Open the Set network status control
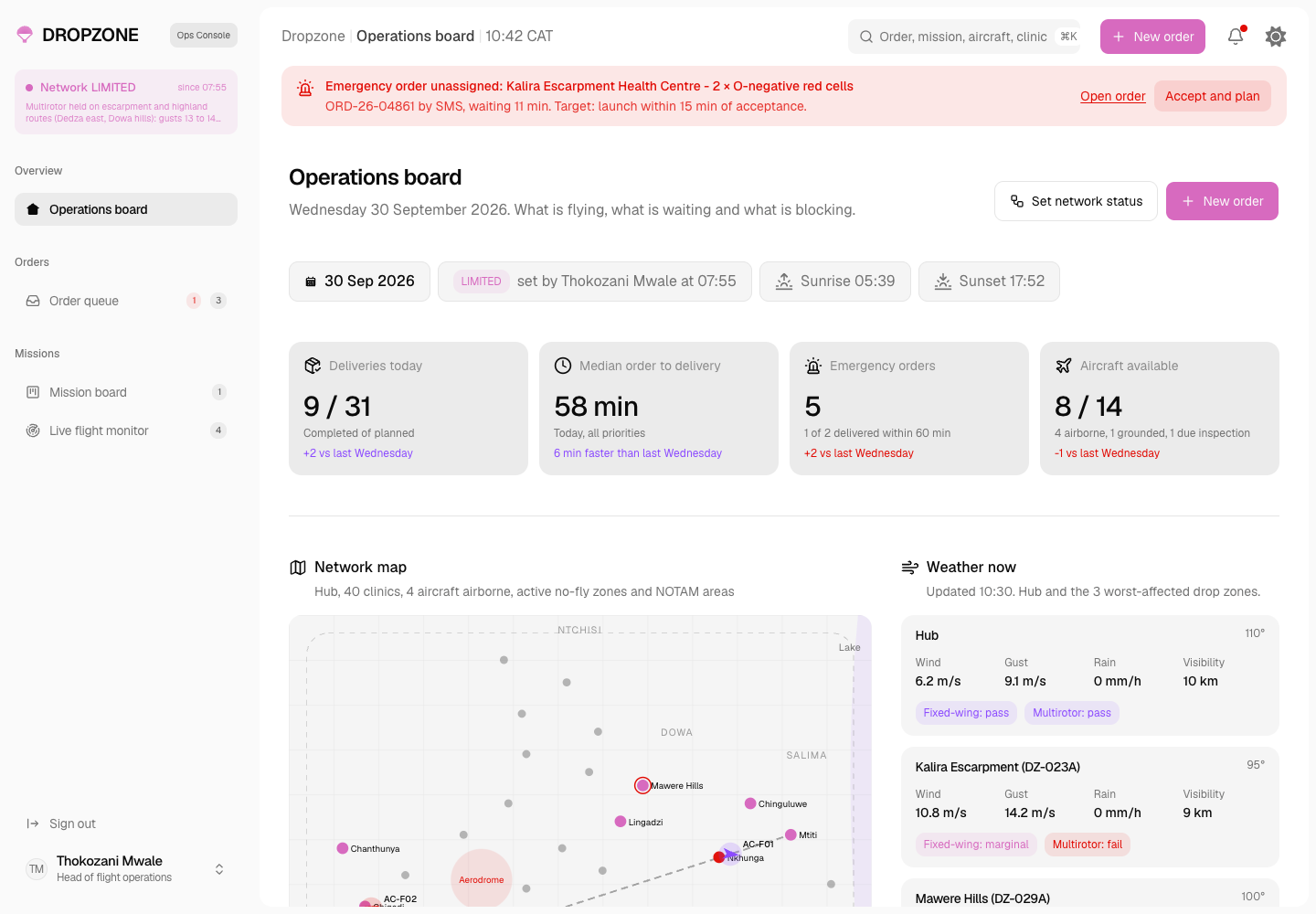The height and width of the screenshot is (914, 1316). (1077, 201)
